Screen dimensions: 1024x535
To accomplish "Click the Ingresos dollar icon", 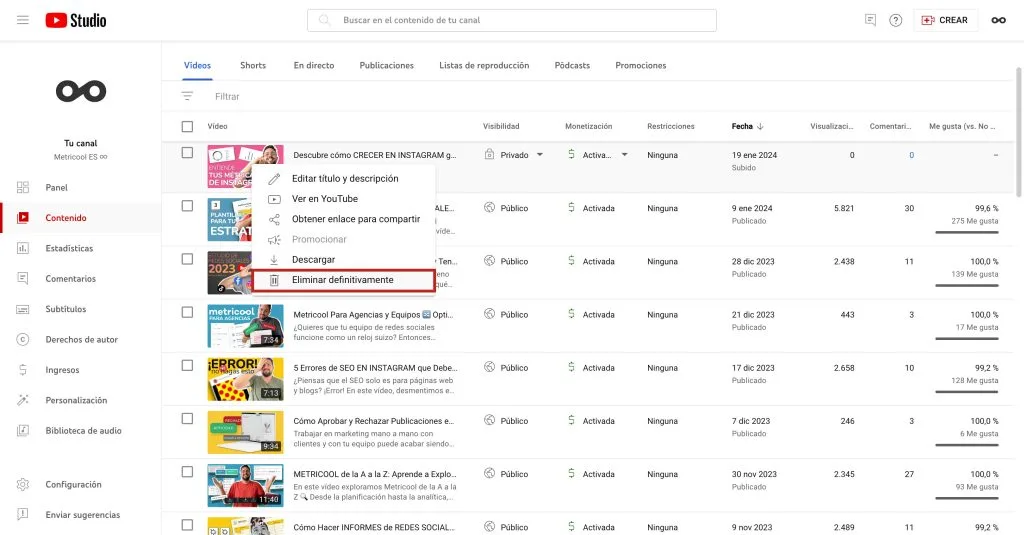I will pos(23,370).
